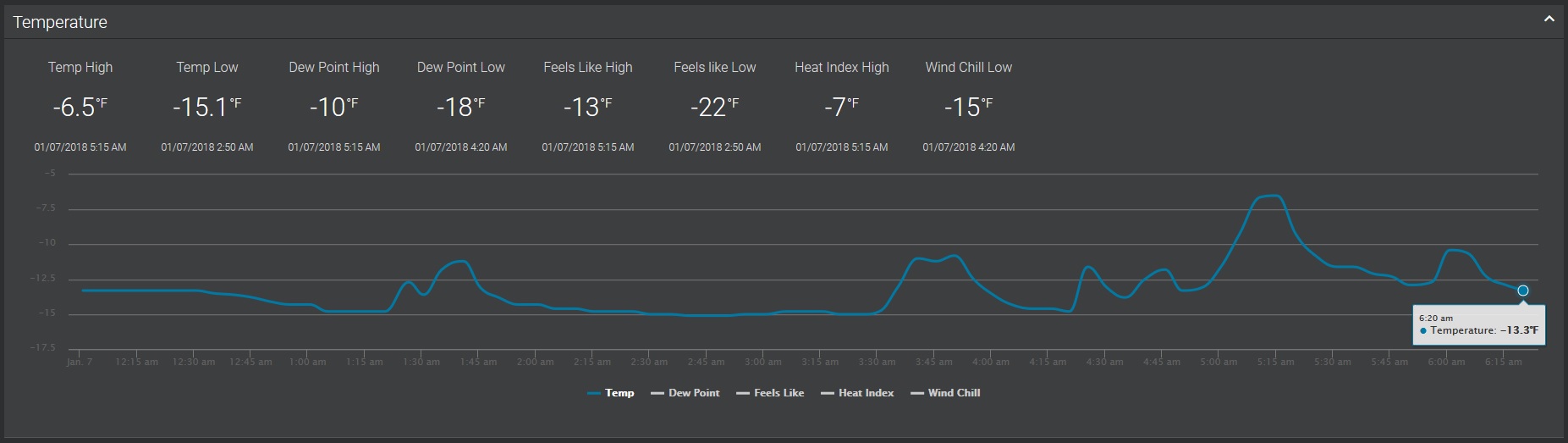Image resolution: width=1568 pixels, height=443 pixels.
Task: Click the Dew Point High value -10°F
Action: (333, 108)
